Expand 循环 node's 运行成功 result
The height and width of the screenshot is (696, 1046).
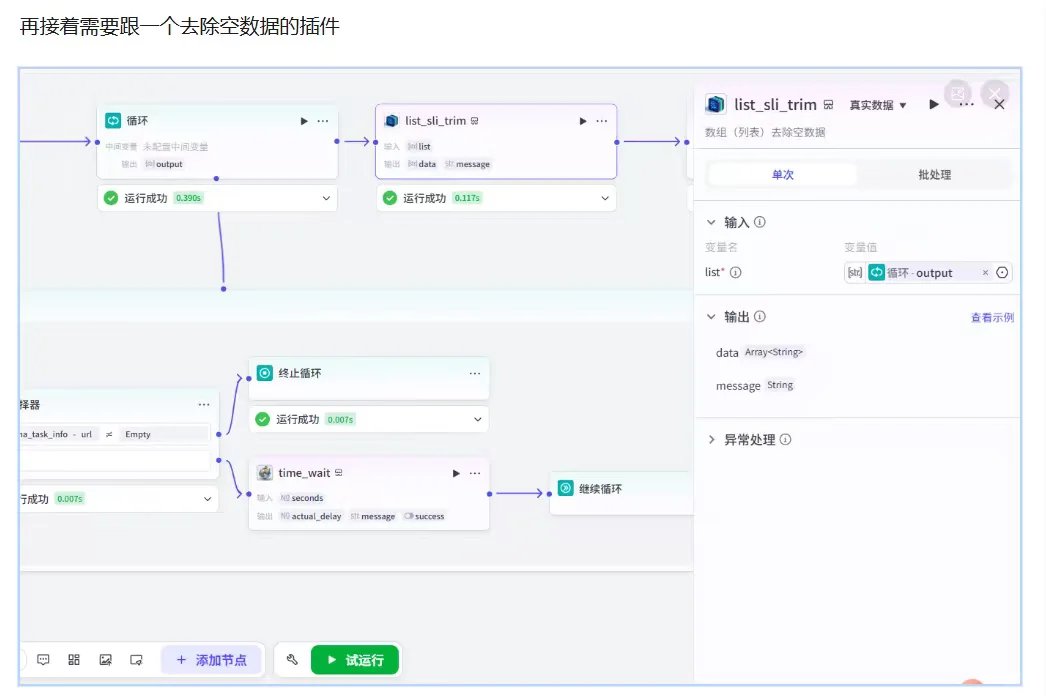326,198
